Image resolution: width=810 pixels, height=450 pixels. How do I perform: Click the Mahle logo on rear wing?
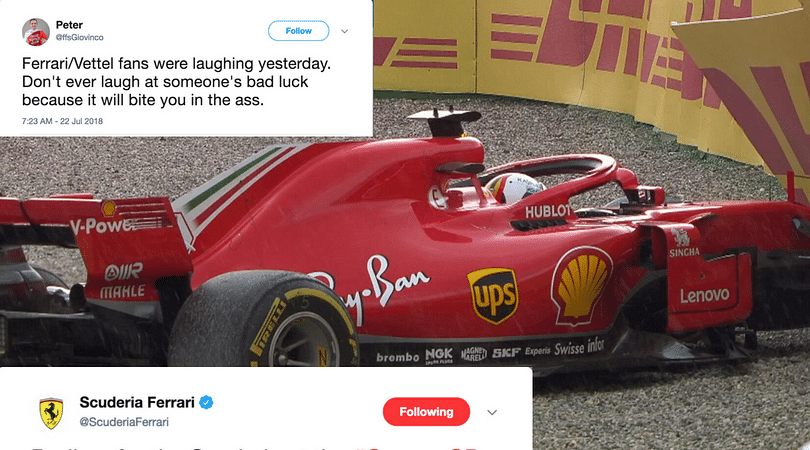[122, 292]
